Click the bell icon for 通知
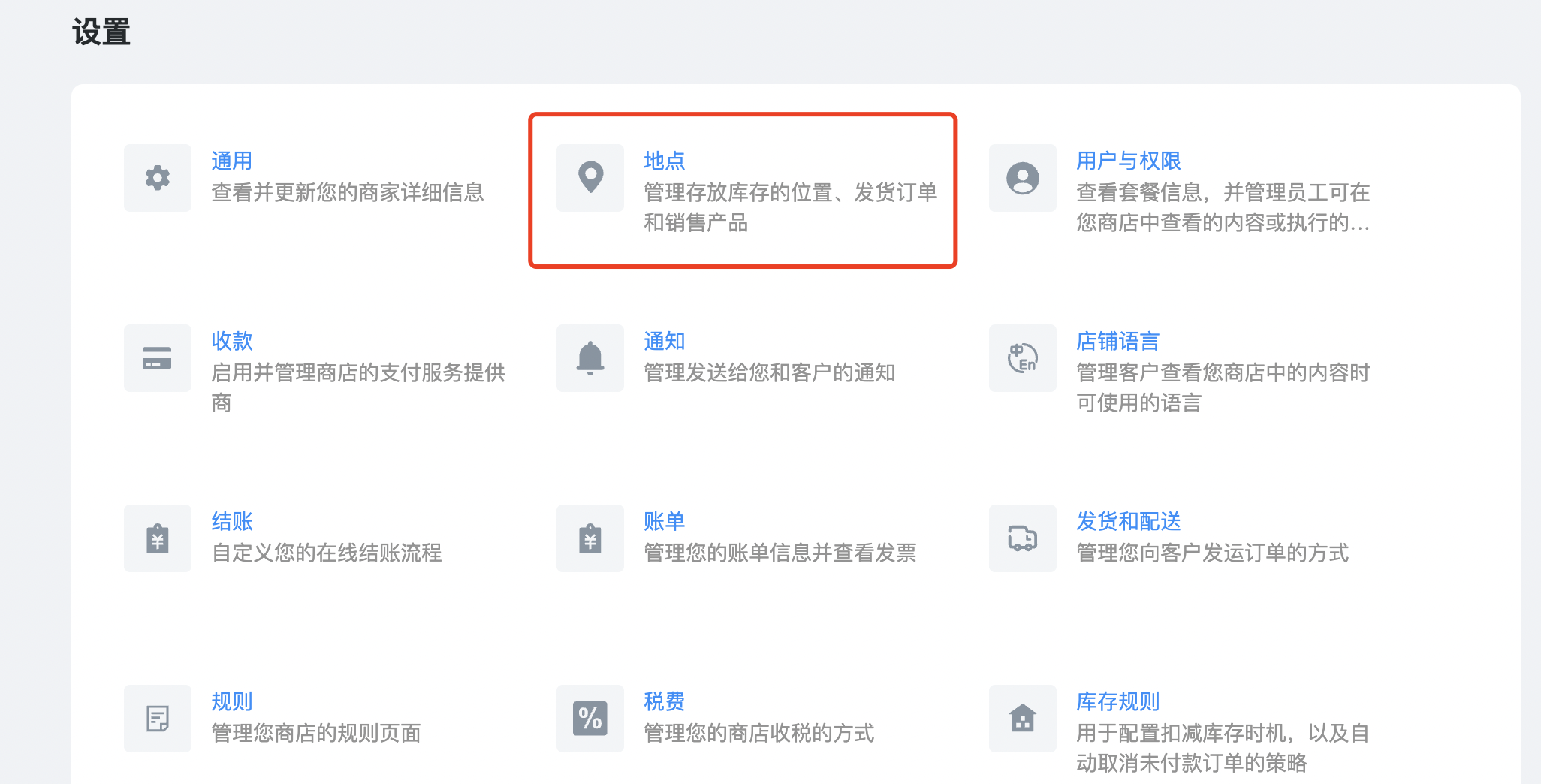Screen dimensions: 1541x784 point(590,358)
